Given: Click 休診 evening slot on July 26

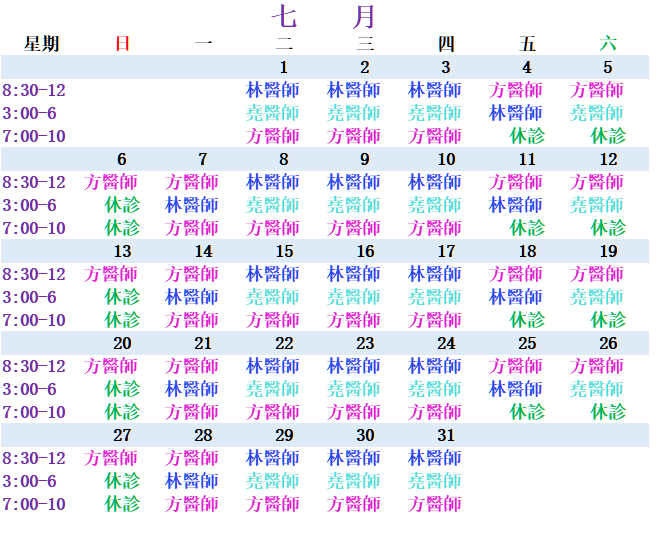Looking at the screenshot, I should [x=608, y=412].
